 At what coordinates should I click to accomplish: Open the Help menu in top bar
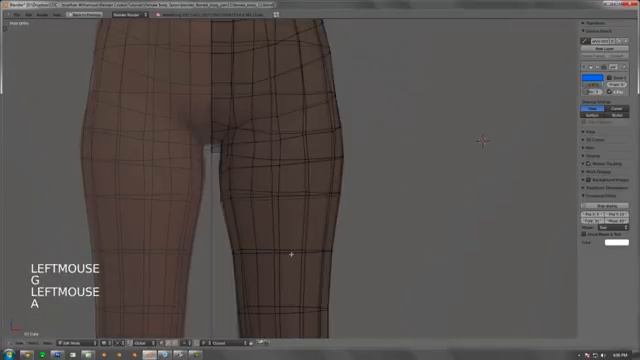click(x=57, y=15)
